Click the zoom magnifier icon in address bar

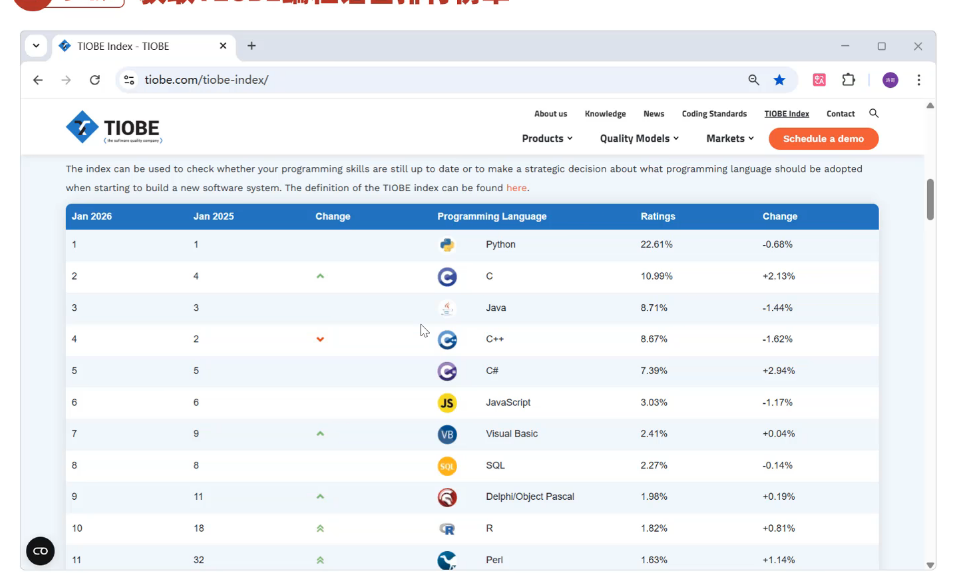(753, 80)
